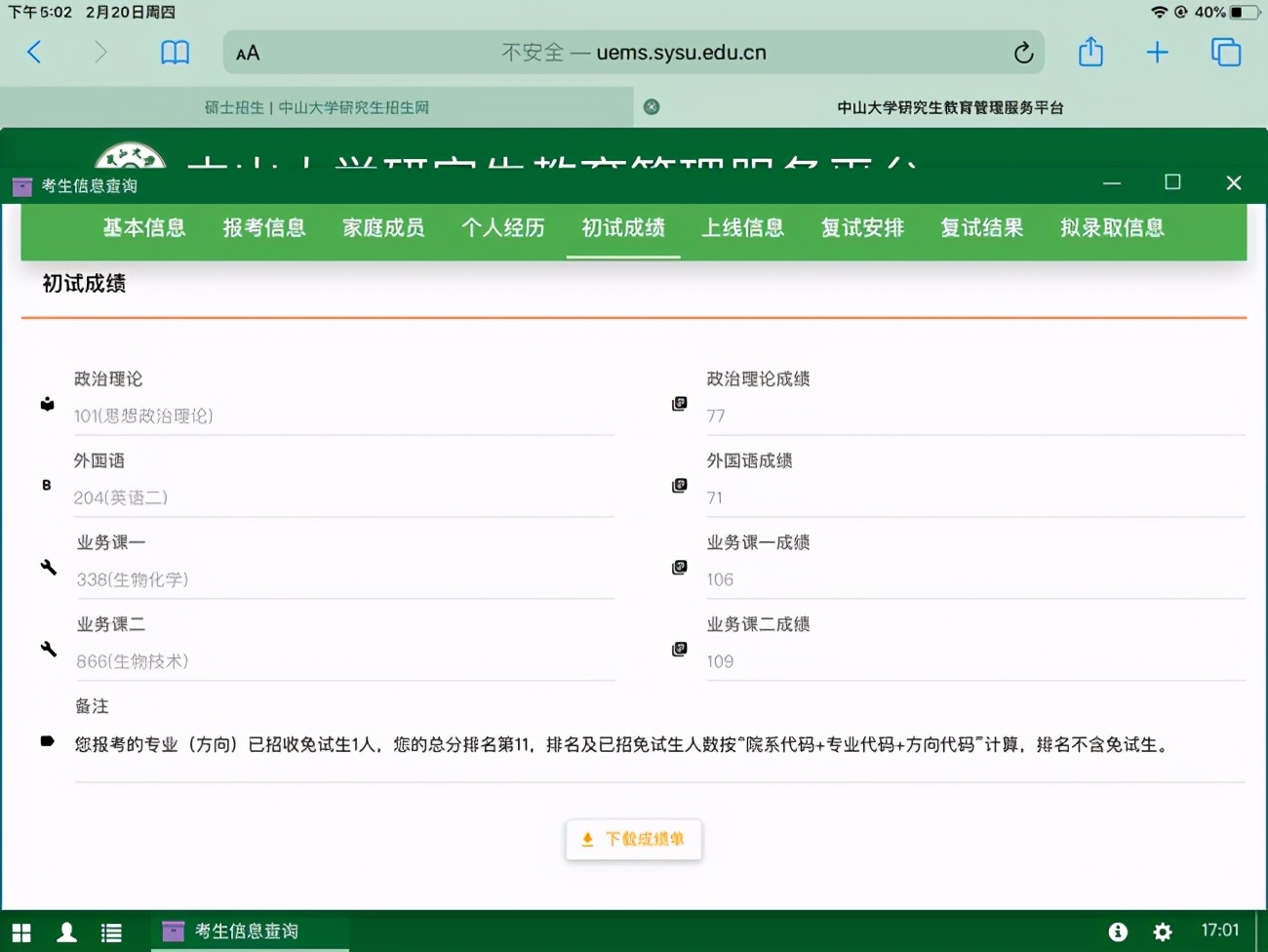Click the list icon in the taskbar
1268x952 pixels.
tap(111, 932)
